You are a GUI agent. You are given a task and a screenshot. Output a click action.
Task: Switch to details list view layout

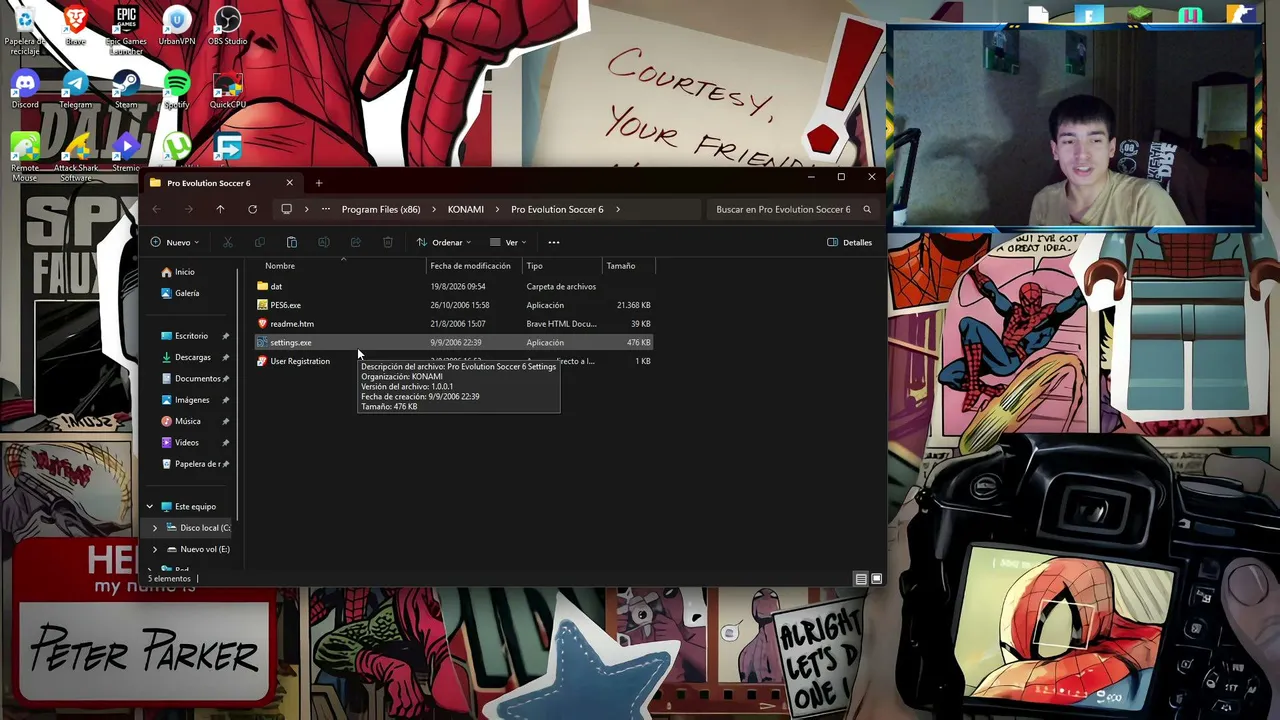point(860,578)
